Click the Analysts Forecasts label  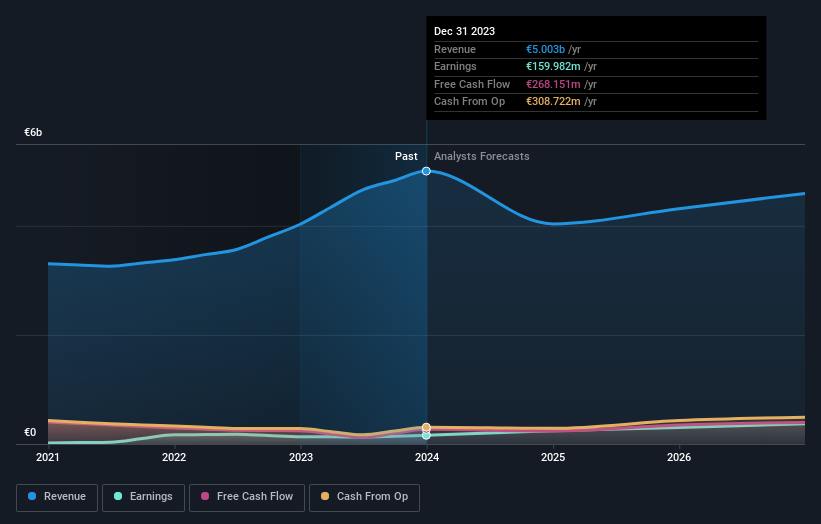tap(482, 156)
